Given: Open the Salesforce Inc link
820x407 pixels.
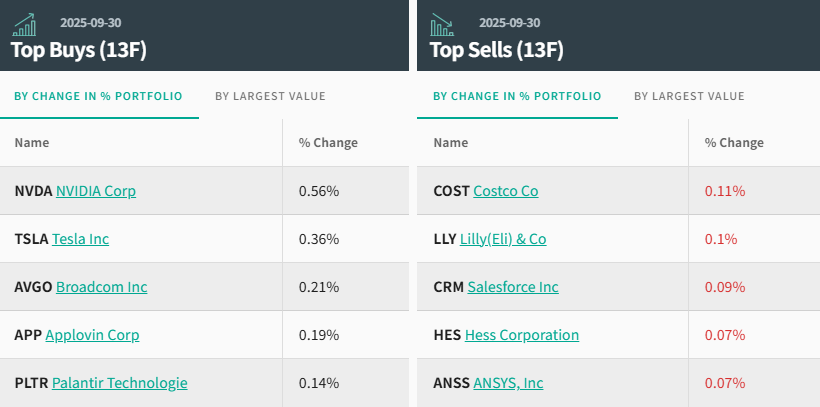Looking at the screenshot, I should click(x=513, y=287).
